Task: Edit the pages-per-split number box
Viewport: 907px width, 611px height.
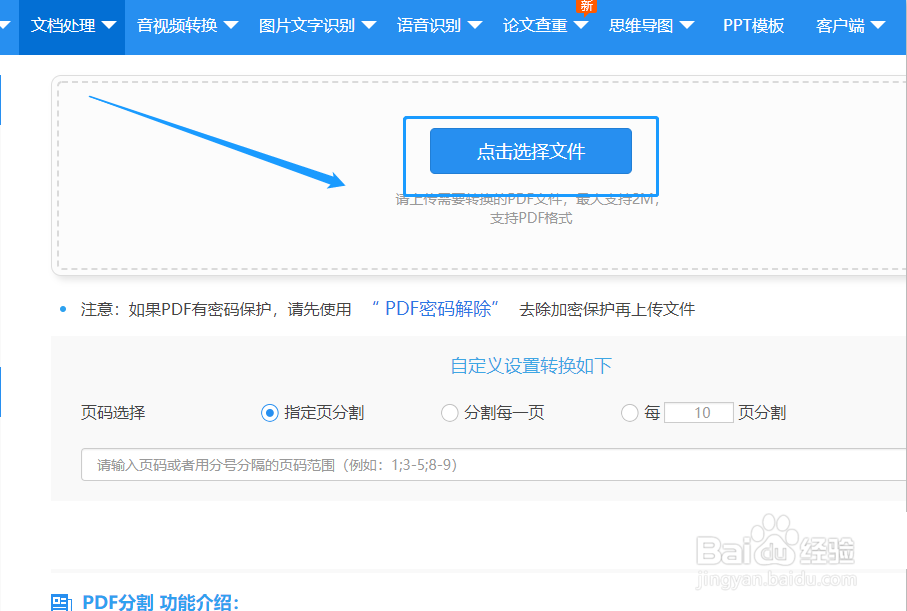Action: click(698, 412)
